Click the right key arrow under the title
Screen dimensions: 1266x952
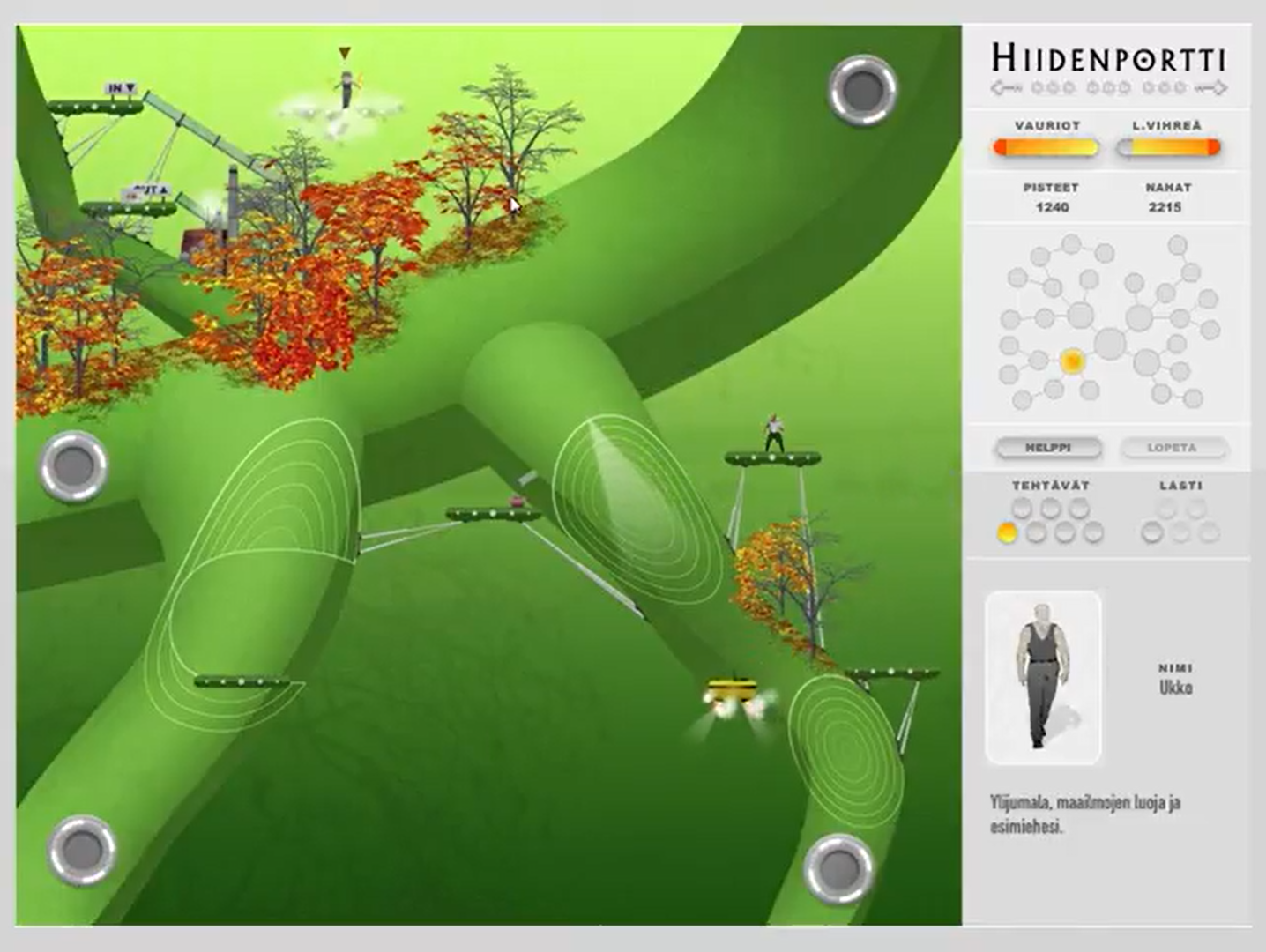[x=1211, y=88]
